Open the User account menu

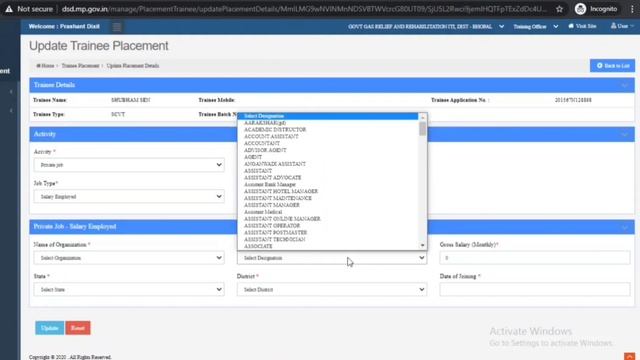[622, 26]
